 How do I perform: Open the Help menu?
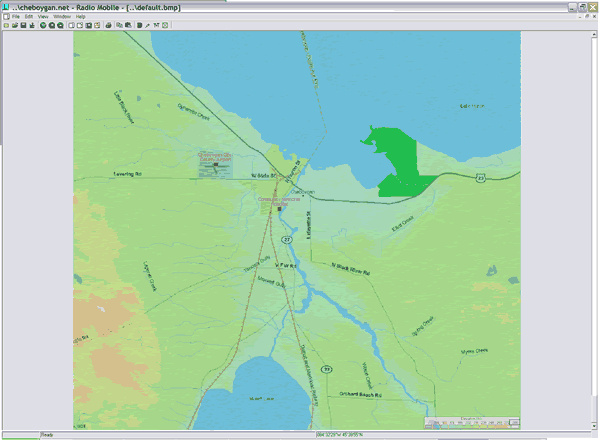click(x=81, y=17)
